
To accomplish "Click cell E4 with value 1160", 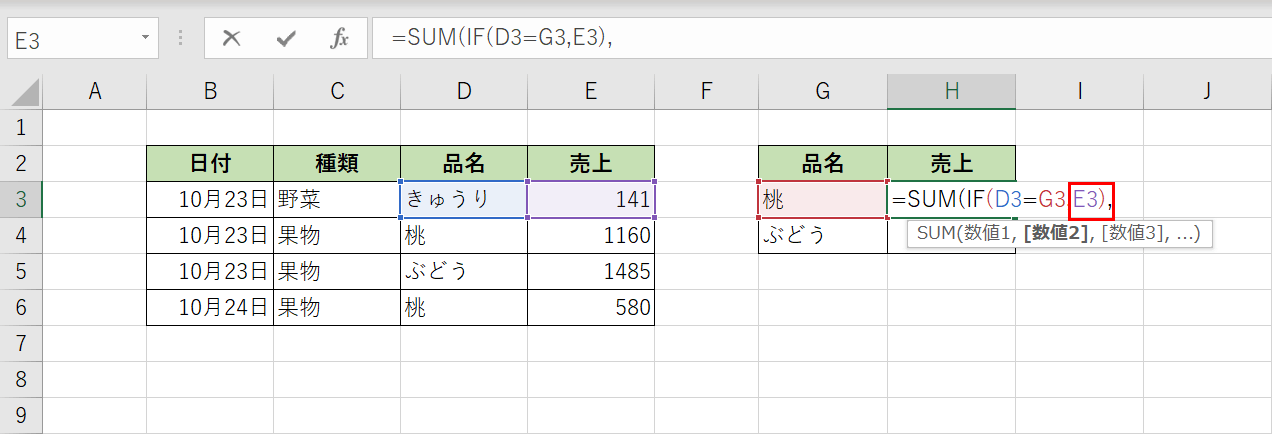I will [x=591, y=236].
